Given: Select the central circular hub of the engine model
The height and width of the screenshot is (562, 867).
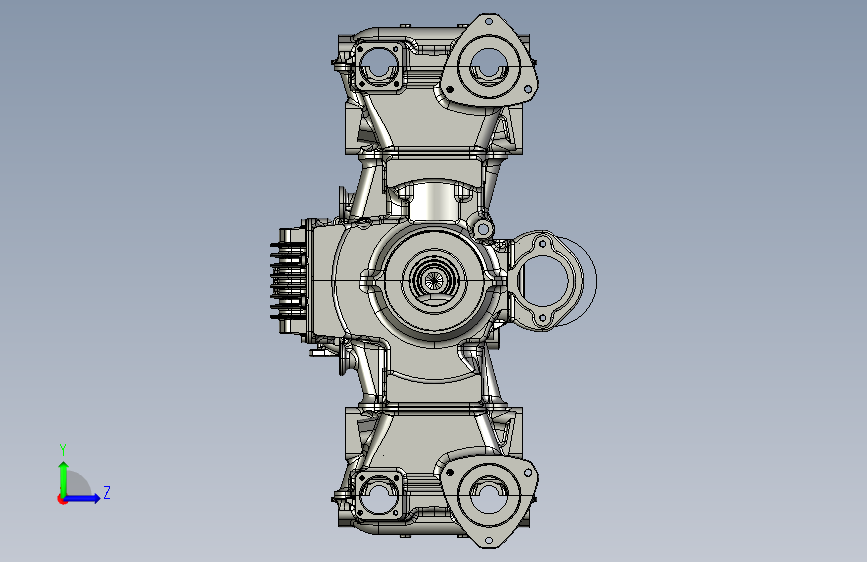Looking at the screenshot, I should pyautogui.click(x=433, y=280).
